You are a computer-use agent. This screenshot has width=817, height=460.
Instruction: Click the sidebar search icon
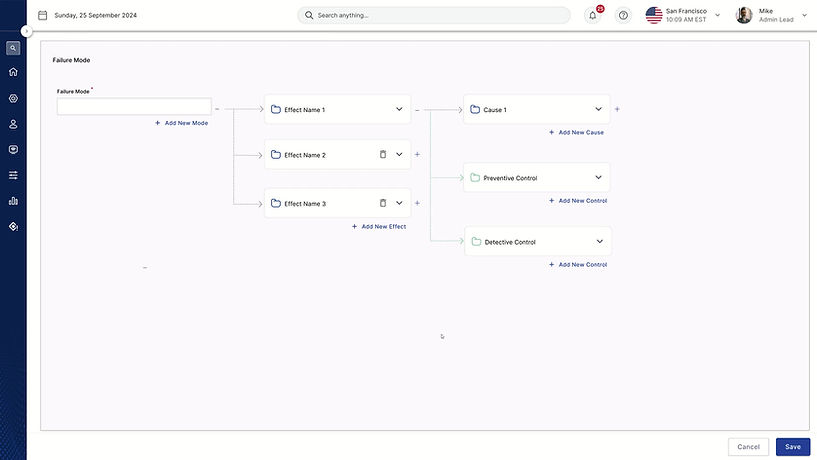pyautogui.click(x=13, y=48)
